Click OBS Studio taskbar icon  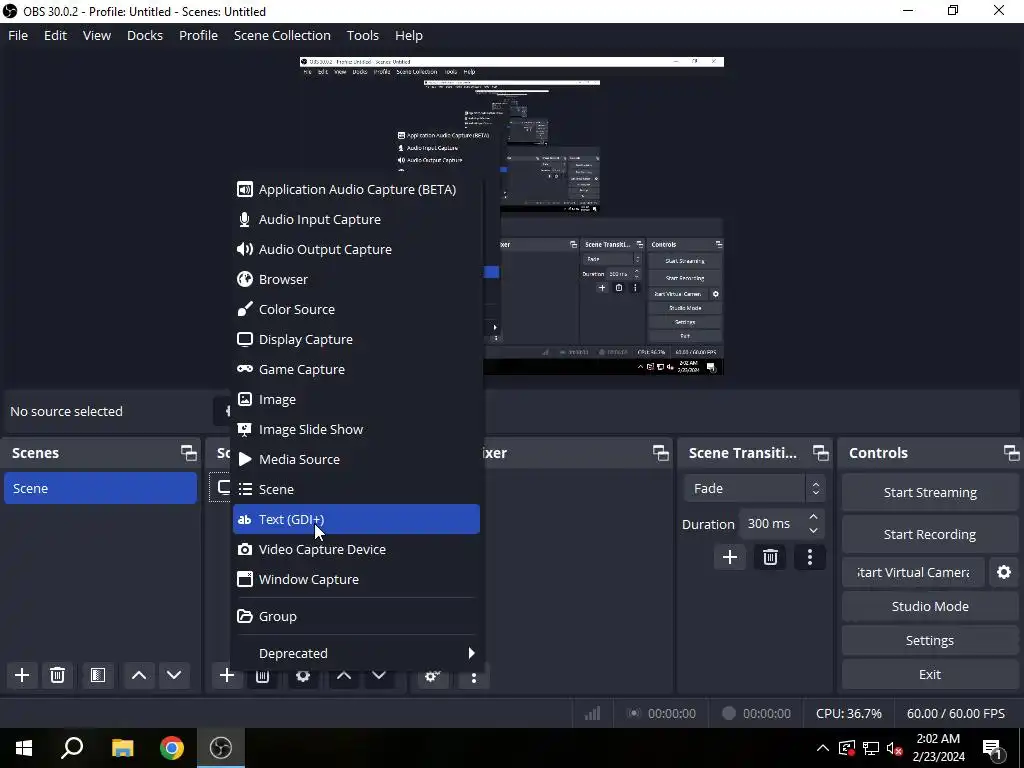(221, 748)
